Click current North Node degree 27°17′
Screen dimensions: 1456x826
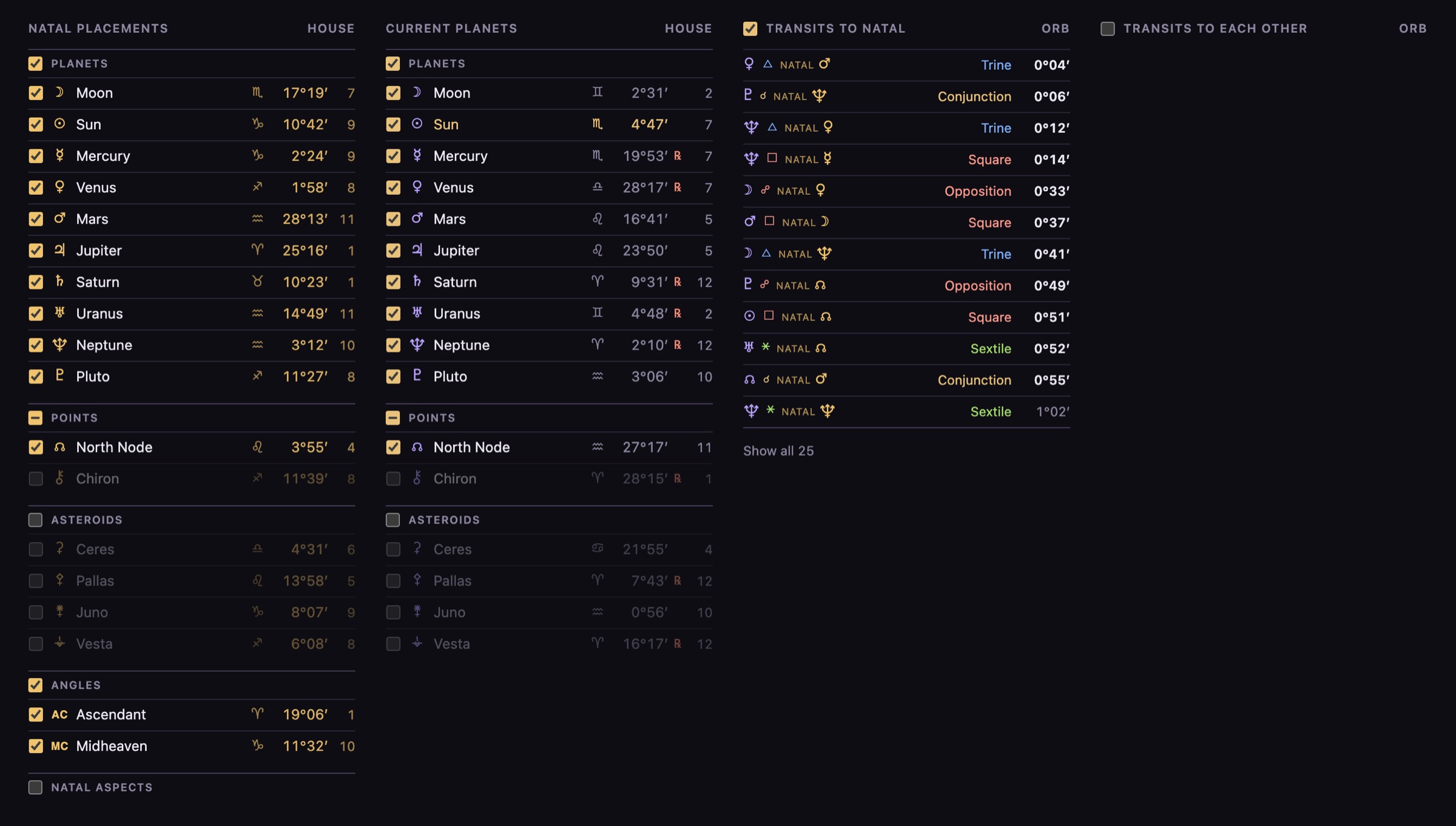pos(645,447)
